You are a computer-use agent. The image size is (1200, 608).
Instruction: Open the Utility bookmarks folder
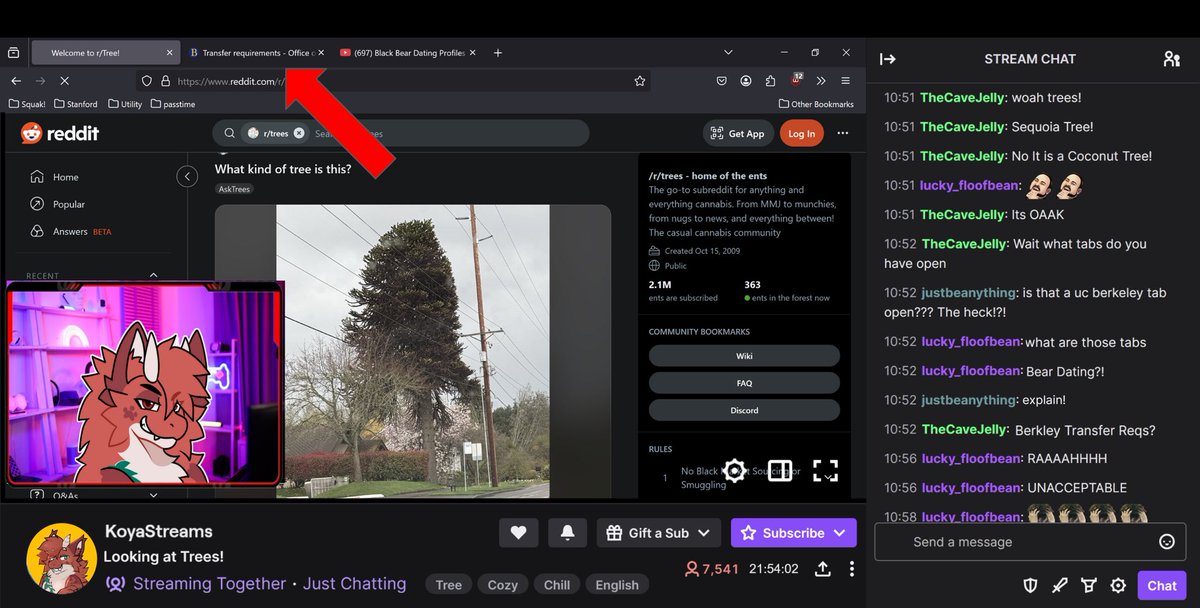point(123,104)
